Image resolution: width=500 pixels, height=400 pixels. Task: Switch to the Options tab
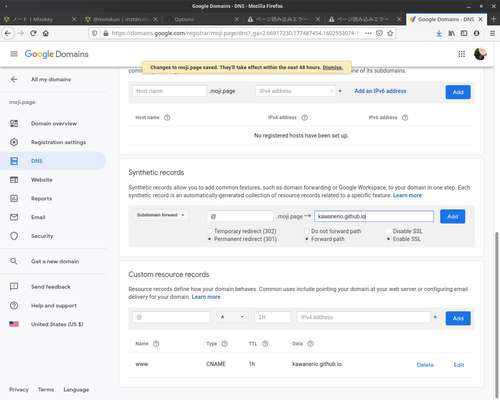coord(202,19)
